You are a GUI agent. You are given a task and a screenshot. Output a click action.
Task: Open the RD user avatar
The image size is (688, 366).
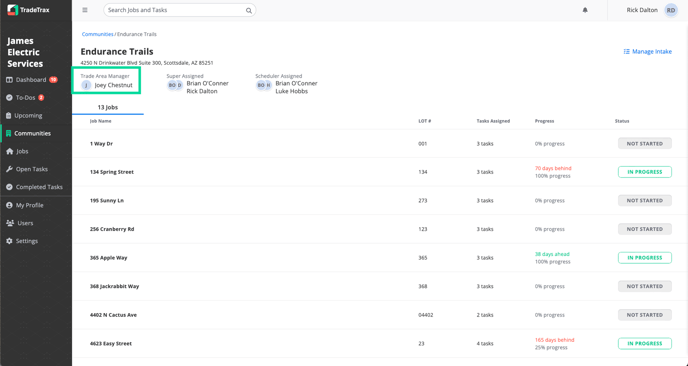click(x=671, y=10)
